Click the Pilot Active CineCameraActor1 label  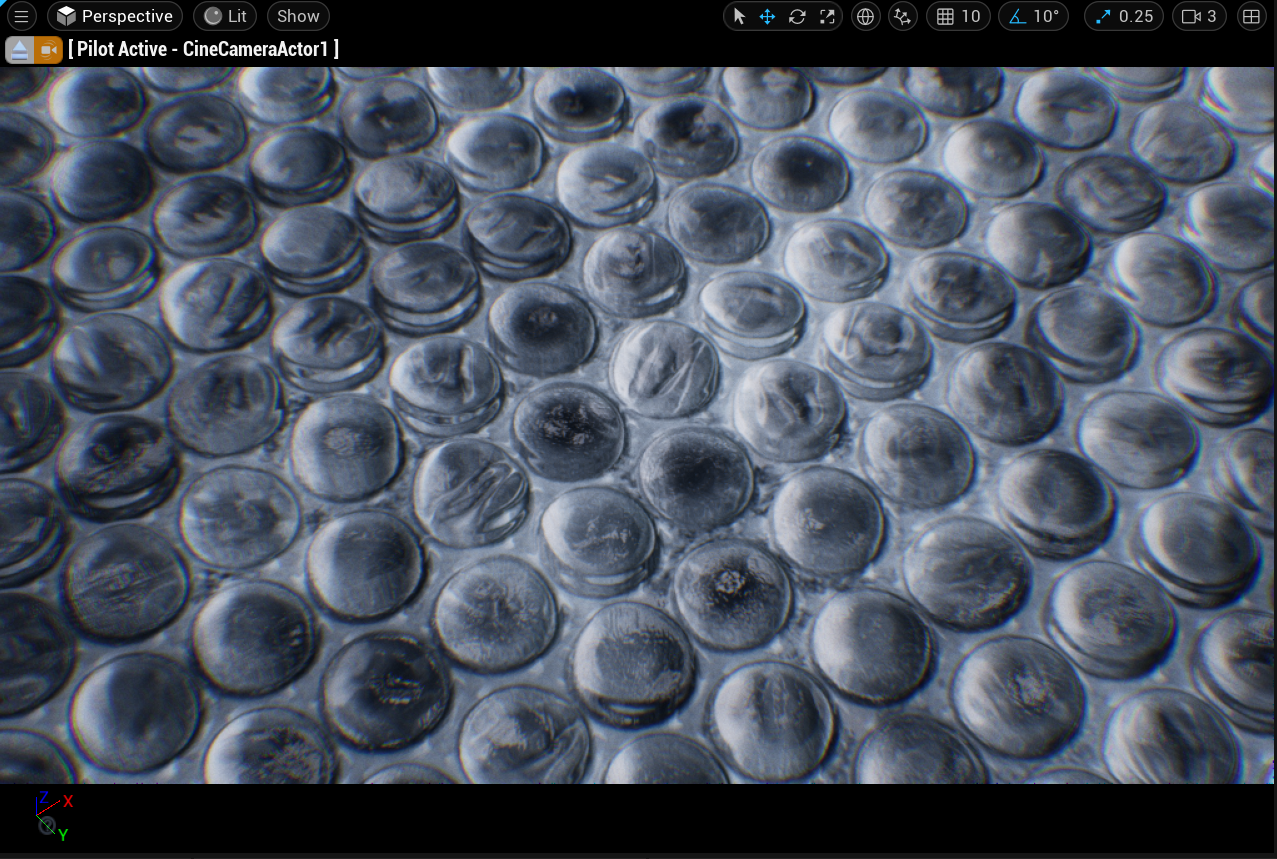click(x=204, y=48)
